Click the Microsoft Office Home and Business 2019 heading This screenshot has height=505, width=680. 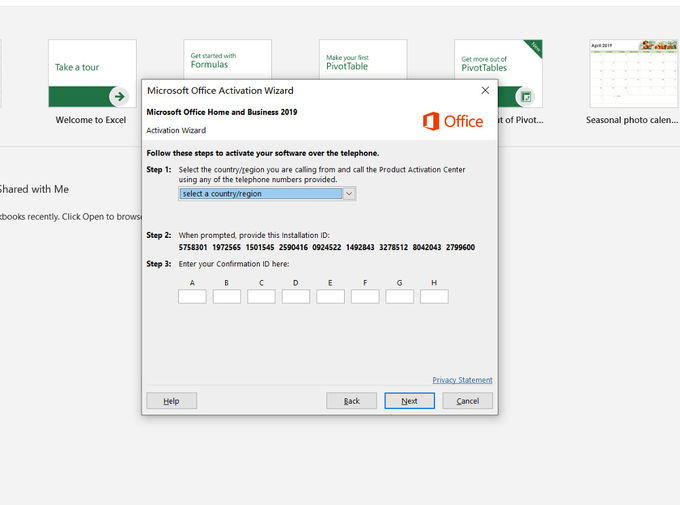tap(222, 112)
